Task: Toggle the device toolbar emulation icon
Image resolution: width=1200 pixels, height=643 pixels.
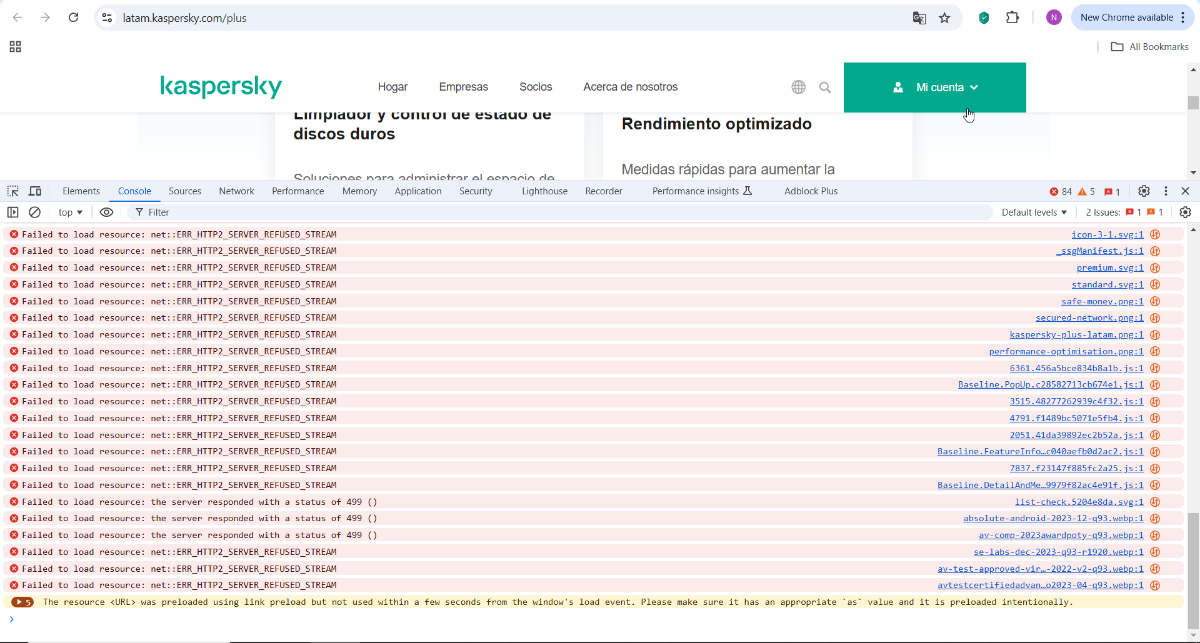Action: pyautogui.click(x=35, y=191)
